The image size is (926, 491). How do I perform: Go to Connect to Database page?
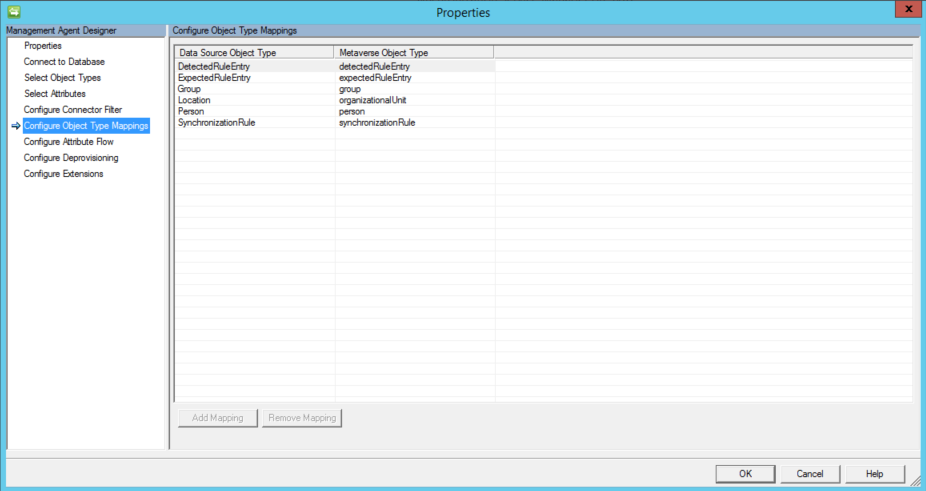[64, 61]
